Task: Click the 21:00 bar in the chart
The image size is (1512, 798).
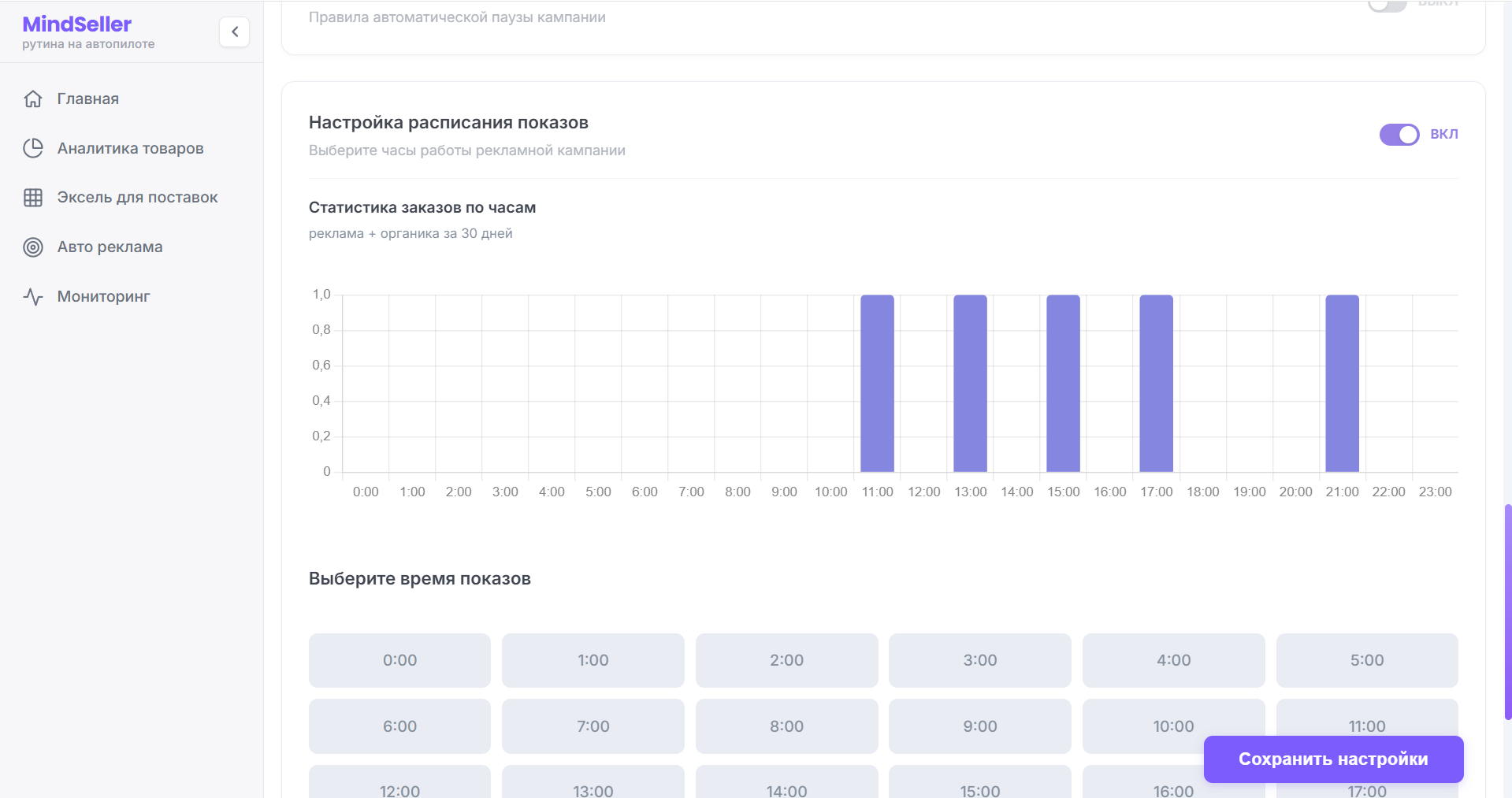Action: point(1342,384)
